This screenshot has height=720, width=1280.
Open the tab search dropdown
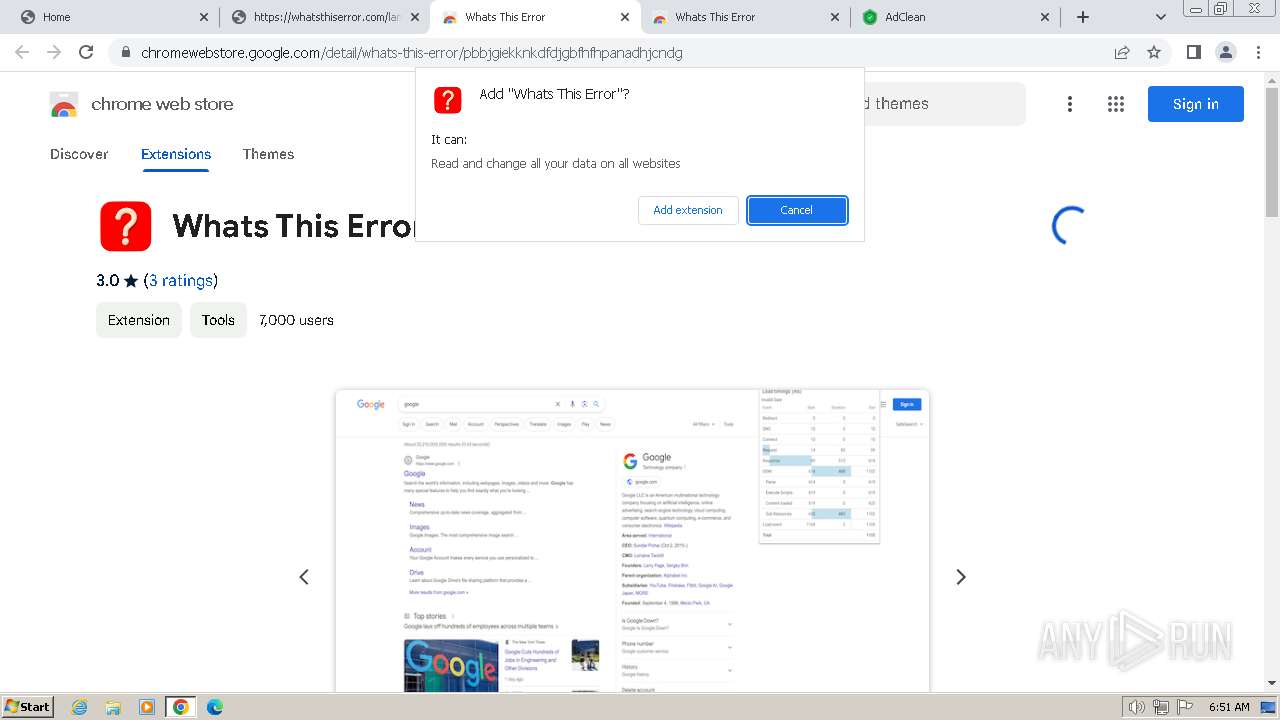point(1160,17)
